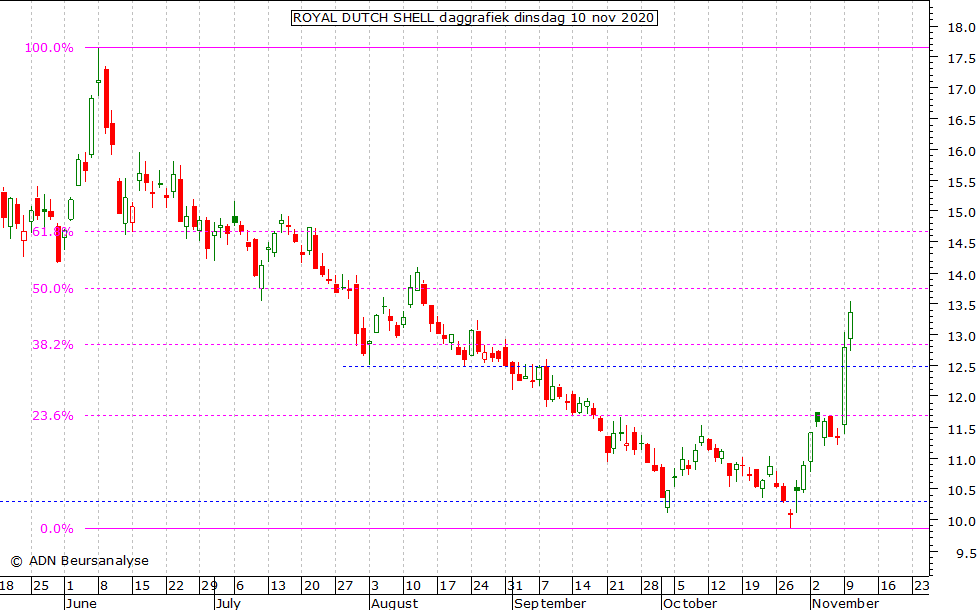This screenshot has height=610, width=980.
Task: Click the September month label
Action: (550, 603)
